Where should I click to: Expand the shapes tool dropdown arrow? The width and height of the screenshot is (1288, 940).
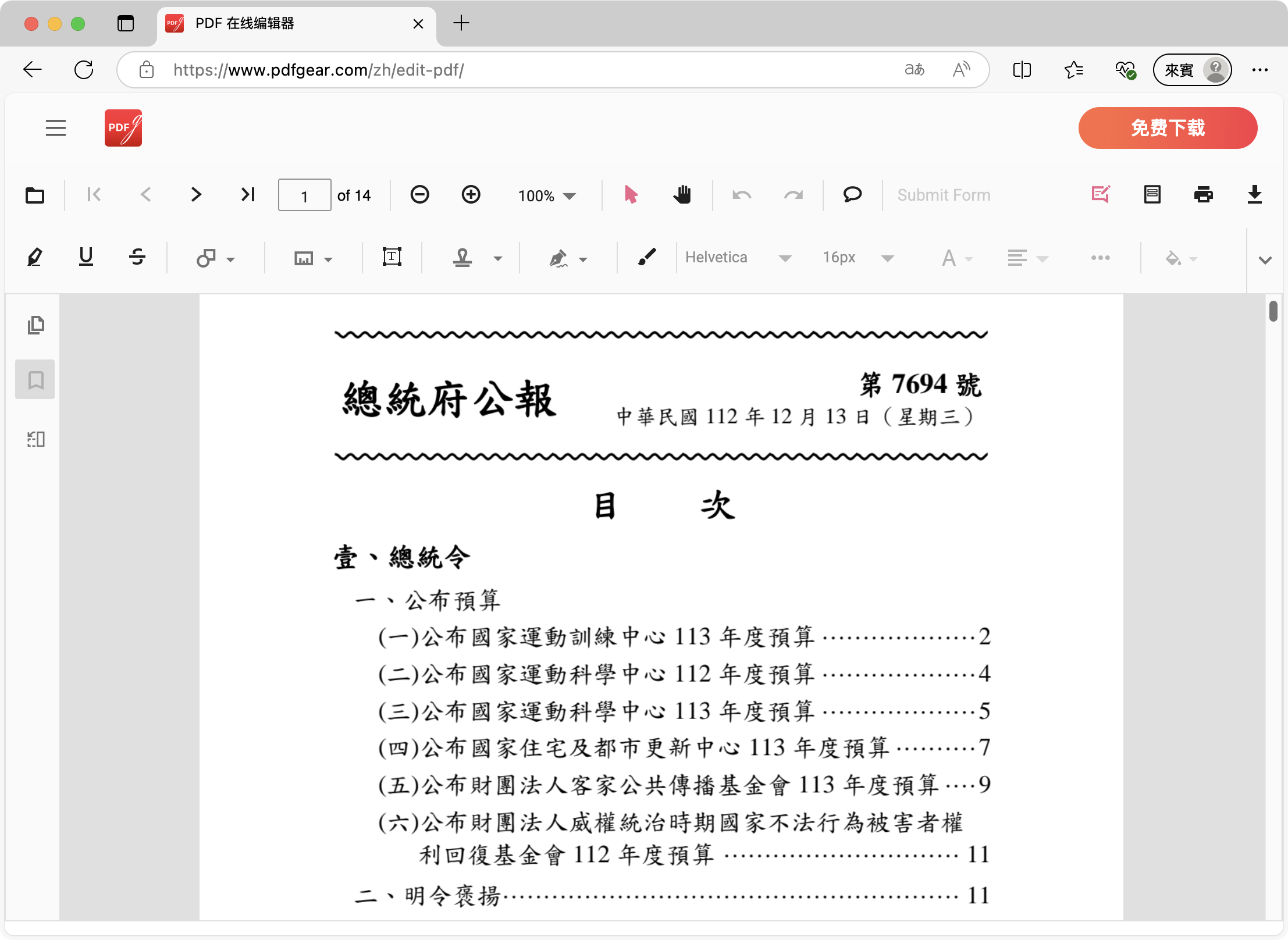231,259
